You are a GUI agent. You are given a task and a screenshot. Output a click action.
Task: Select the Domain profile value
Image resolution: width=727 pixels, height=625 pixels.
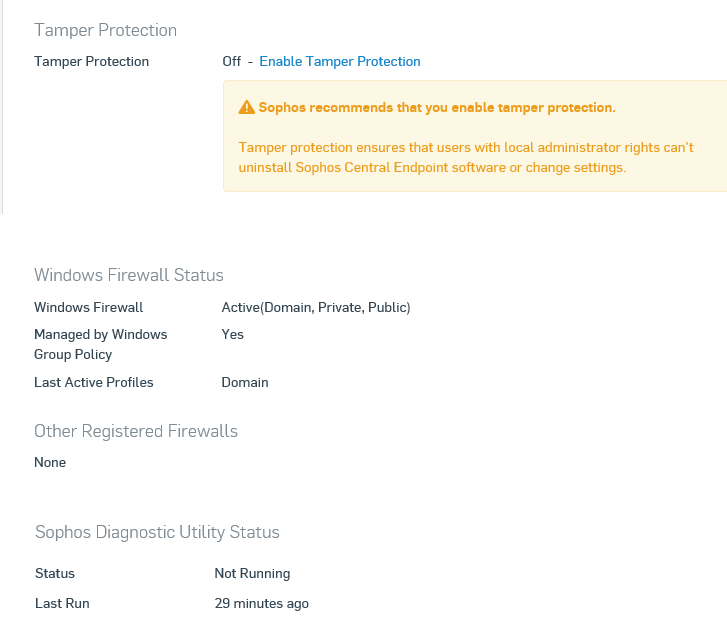pos(245,383)
